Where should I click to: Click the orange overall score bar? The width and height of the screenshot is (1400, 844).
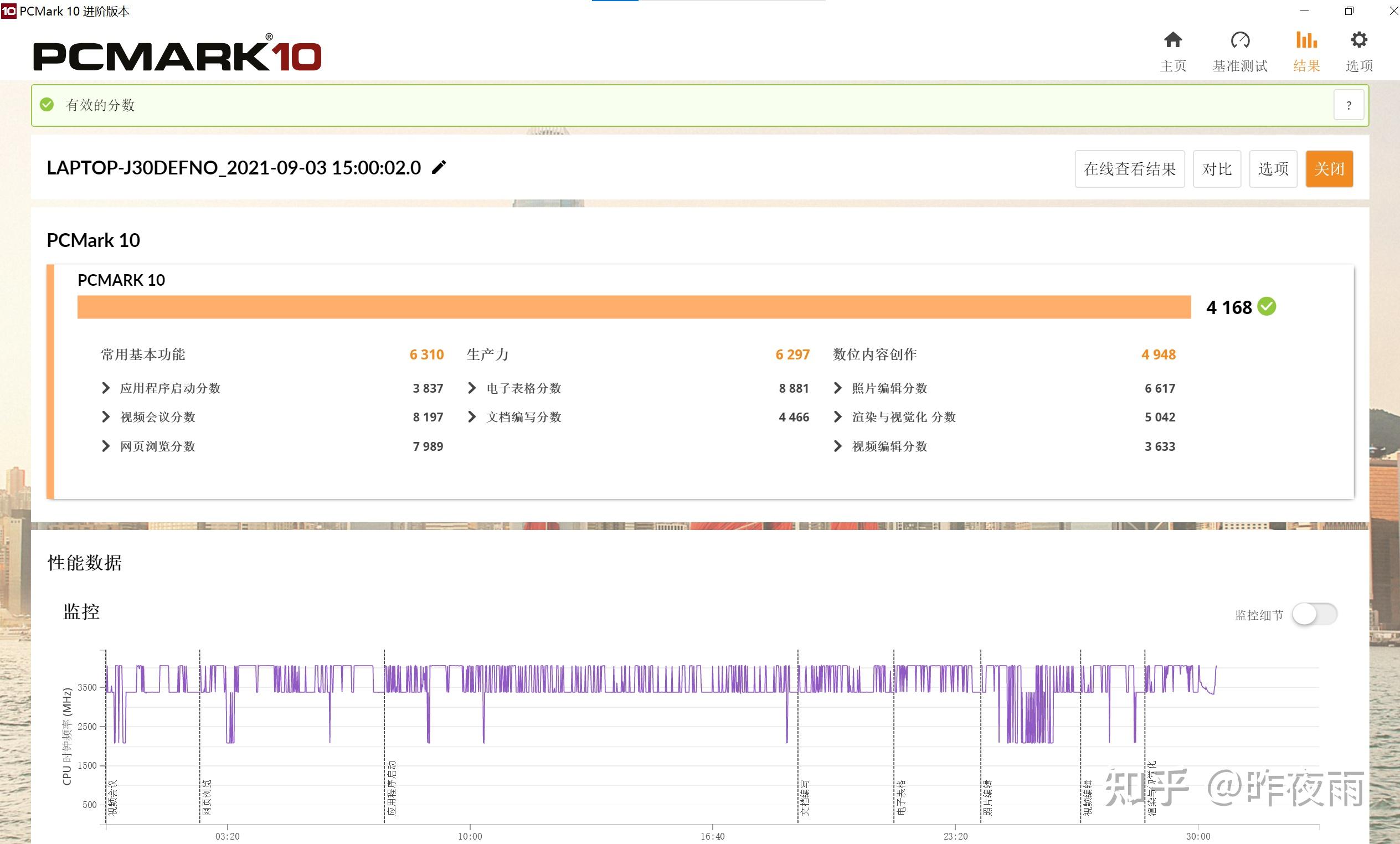pyautogui.click(x=634, y=307)
